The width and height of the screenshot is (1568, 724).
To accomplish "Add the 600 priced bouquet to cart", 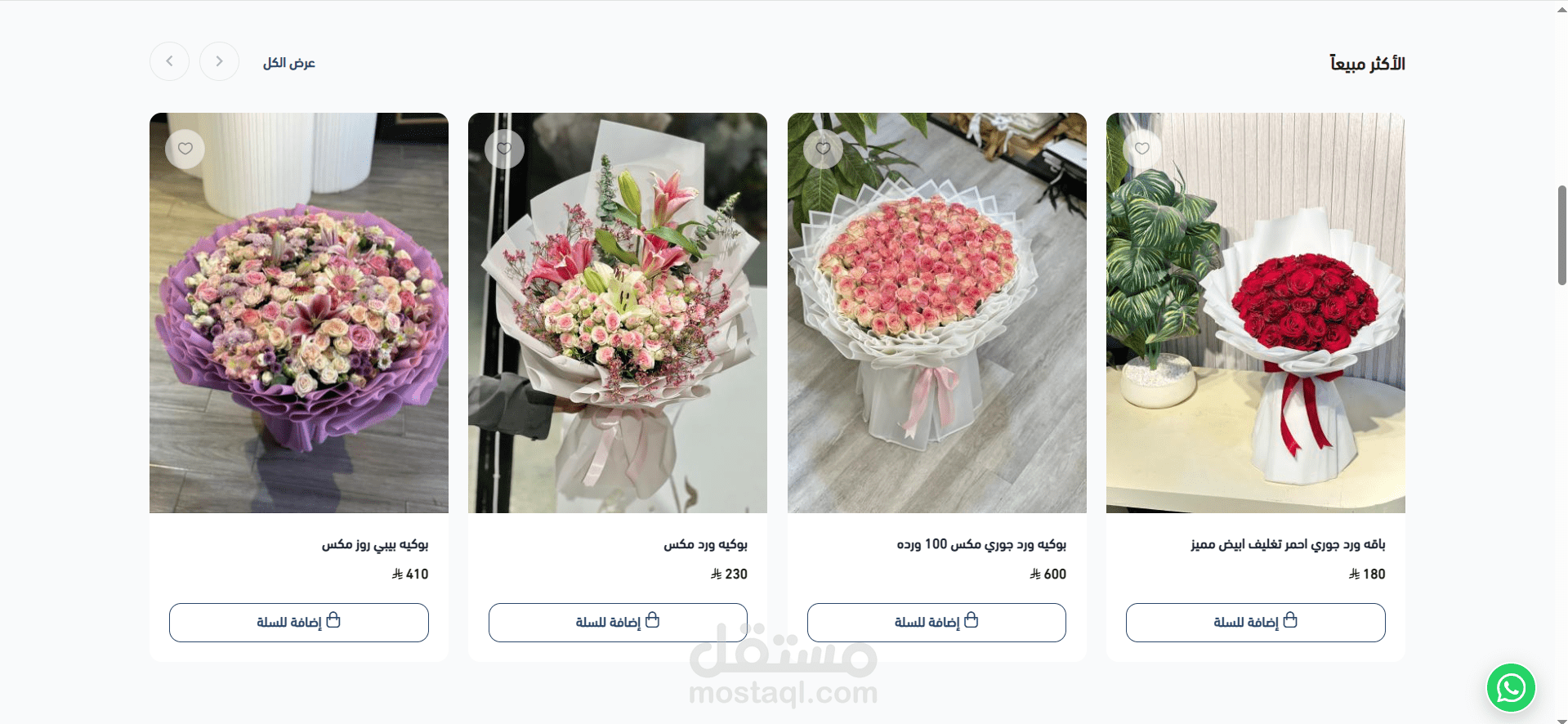I will (936, 623).
